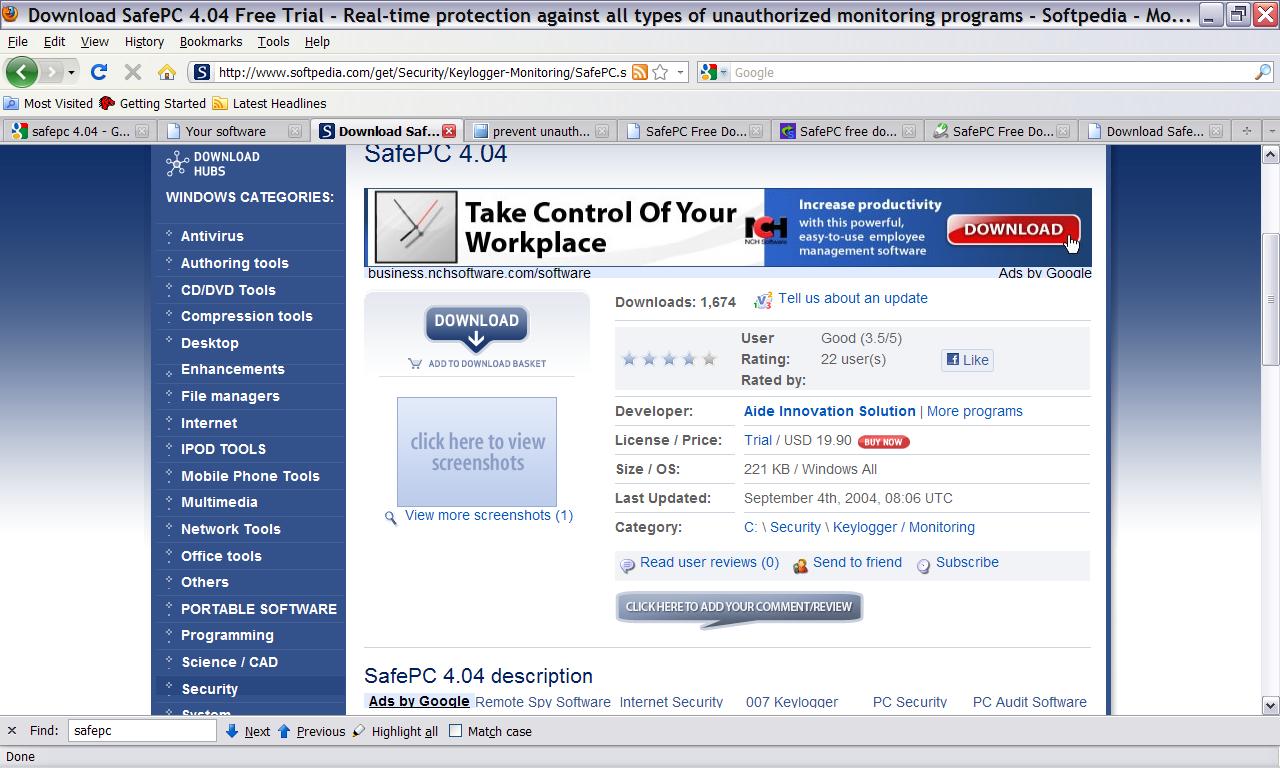Image resolution: width=1280 pixels, height=768 pixels.
Task: Click the red DOWNLOAD button in the ad banner
Action: (1013, 229)
